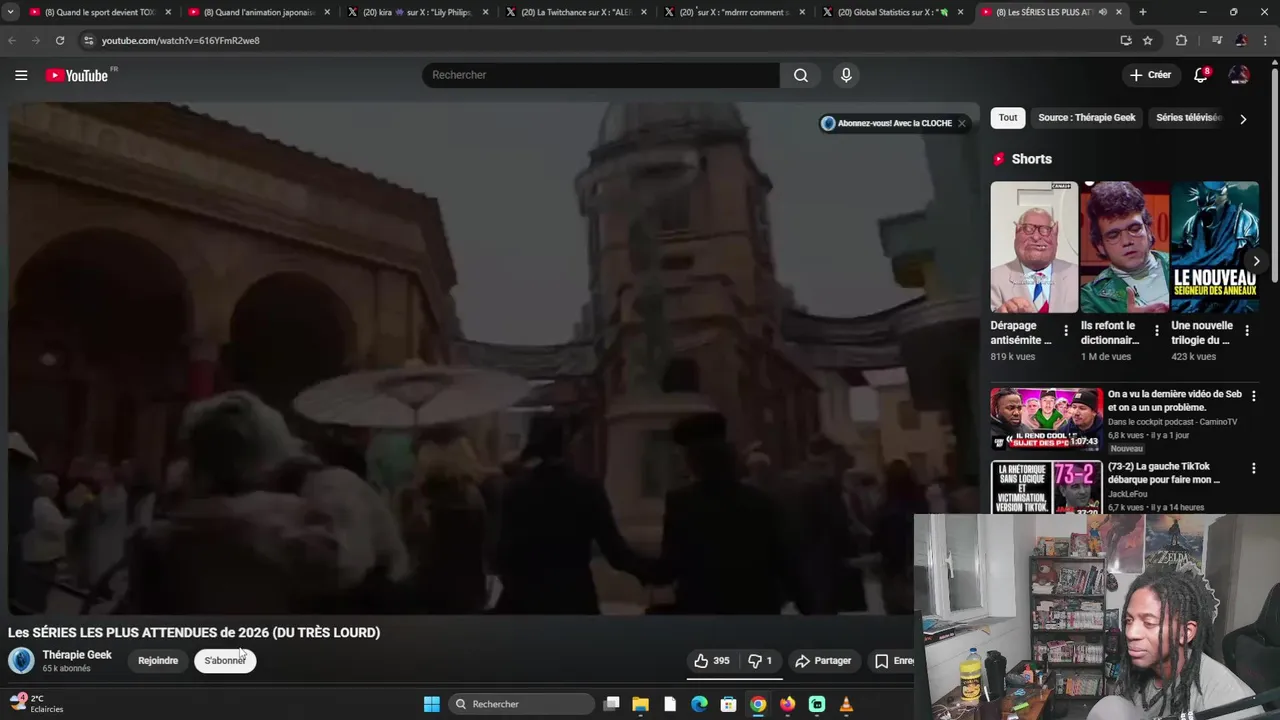Image resolution: width=1280 pixels, height=720 pixels.
Task: Select the 'Séries télévisées' chip
Action: (1188, 118)
